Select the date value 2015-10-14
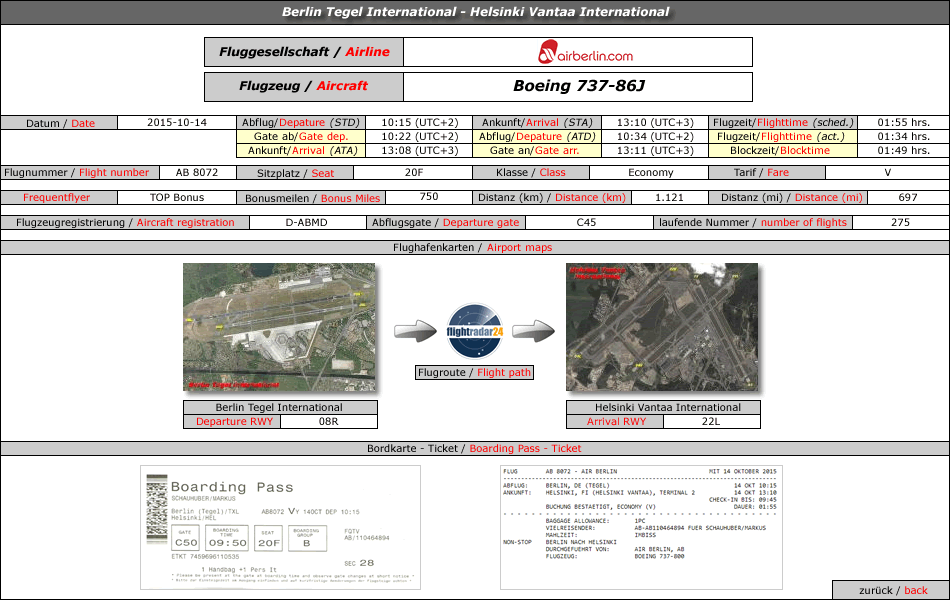 pyautogui.click(x=177, y=122)
